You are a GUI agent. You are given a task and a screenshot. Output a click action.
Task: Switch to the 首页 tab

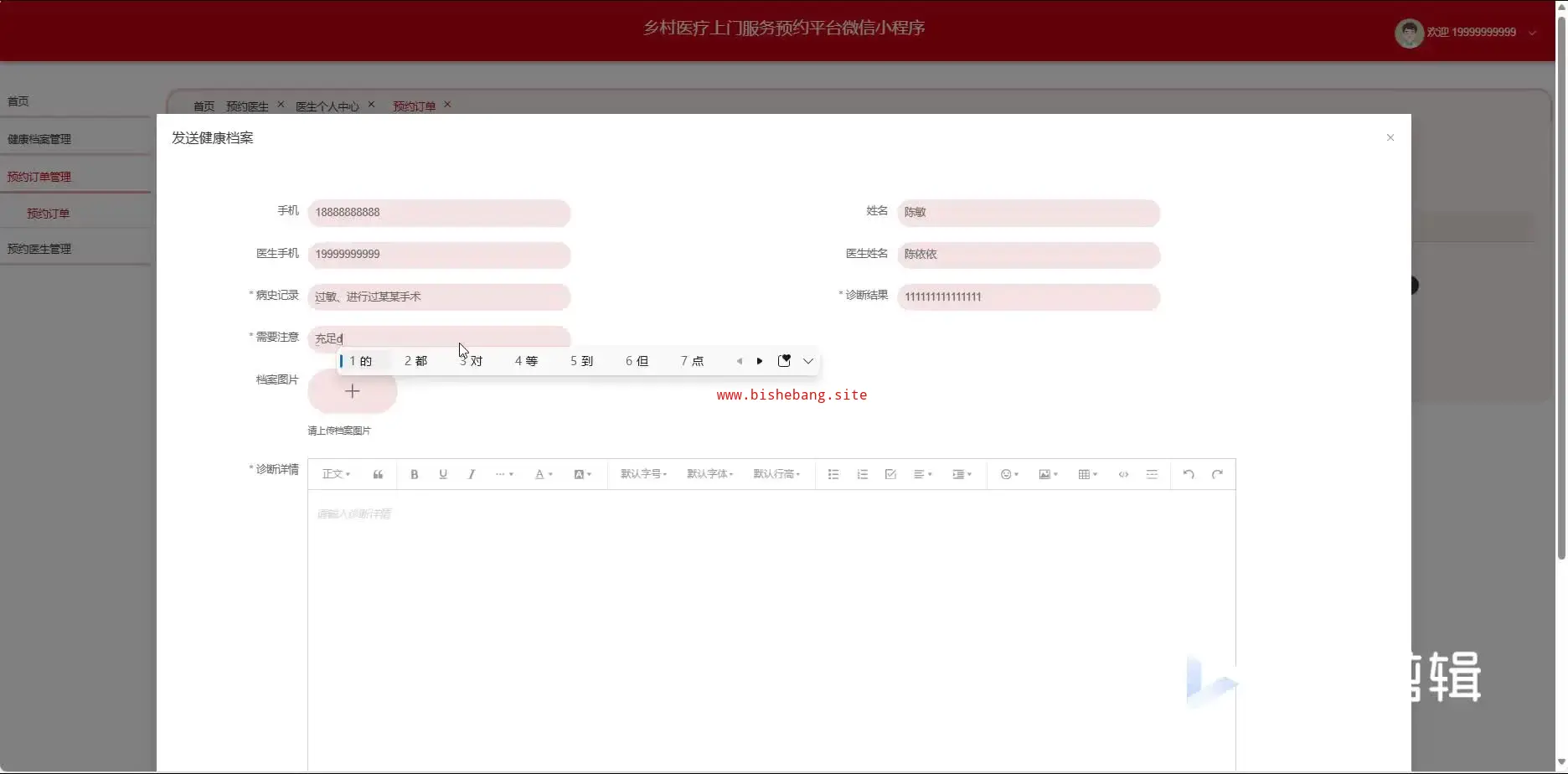coord(204,106)
